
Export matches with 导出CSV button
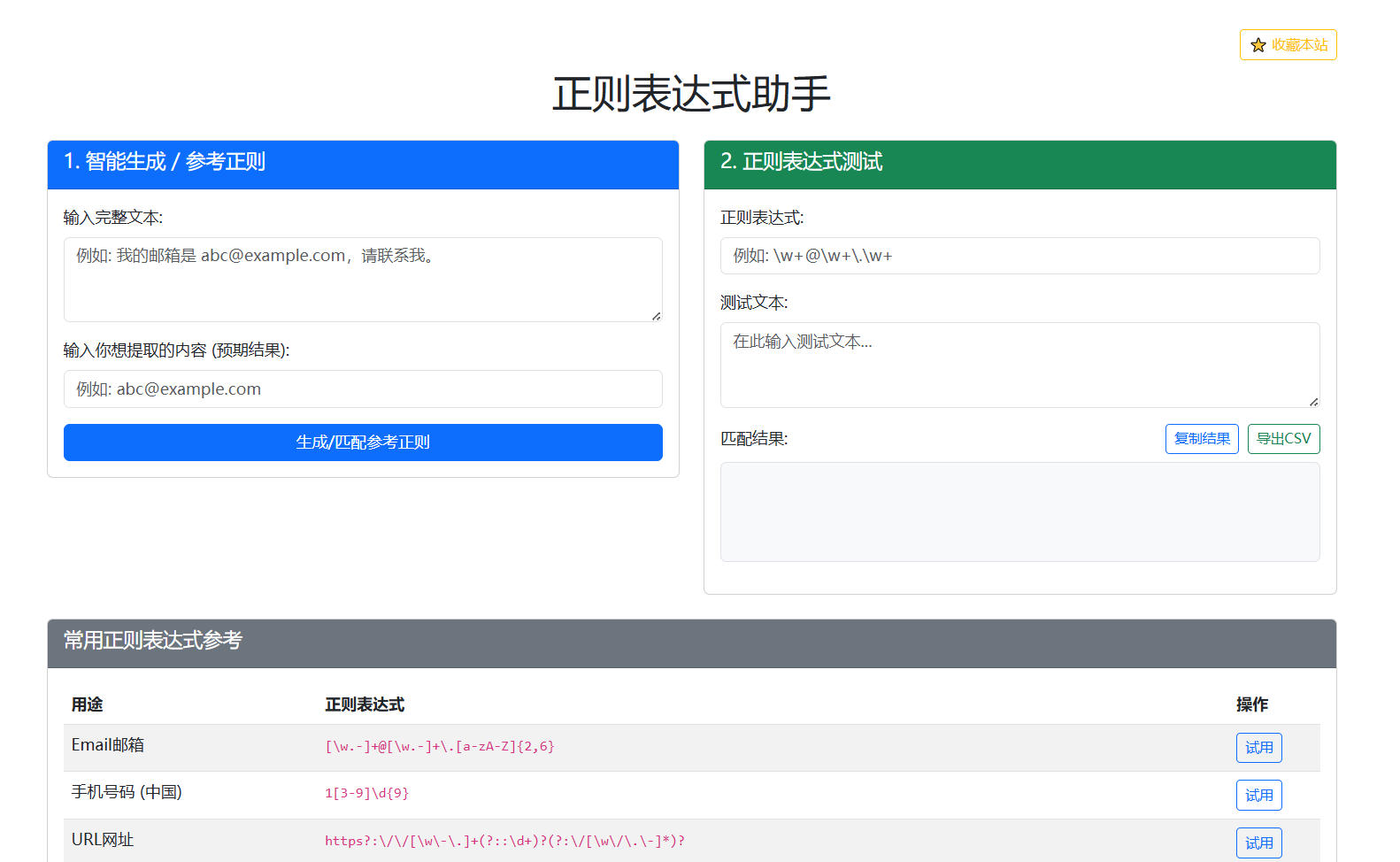[1283, 439]
